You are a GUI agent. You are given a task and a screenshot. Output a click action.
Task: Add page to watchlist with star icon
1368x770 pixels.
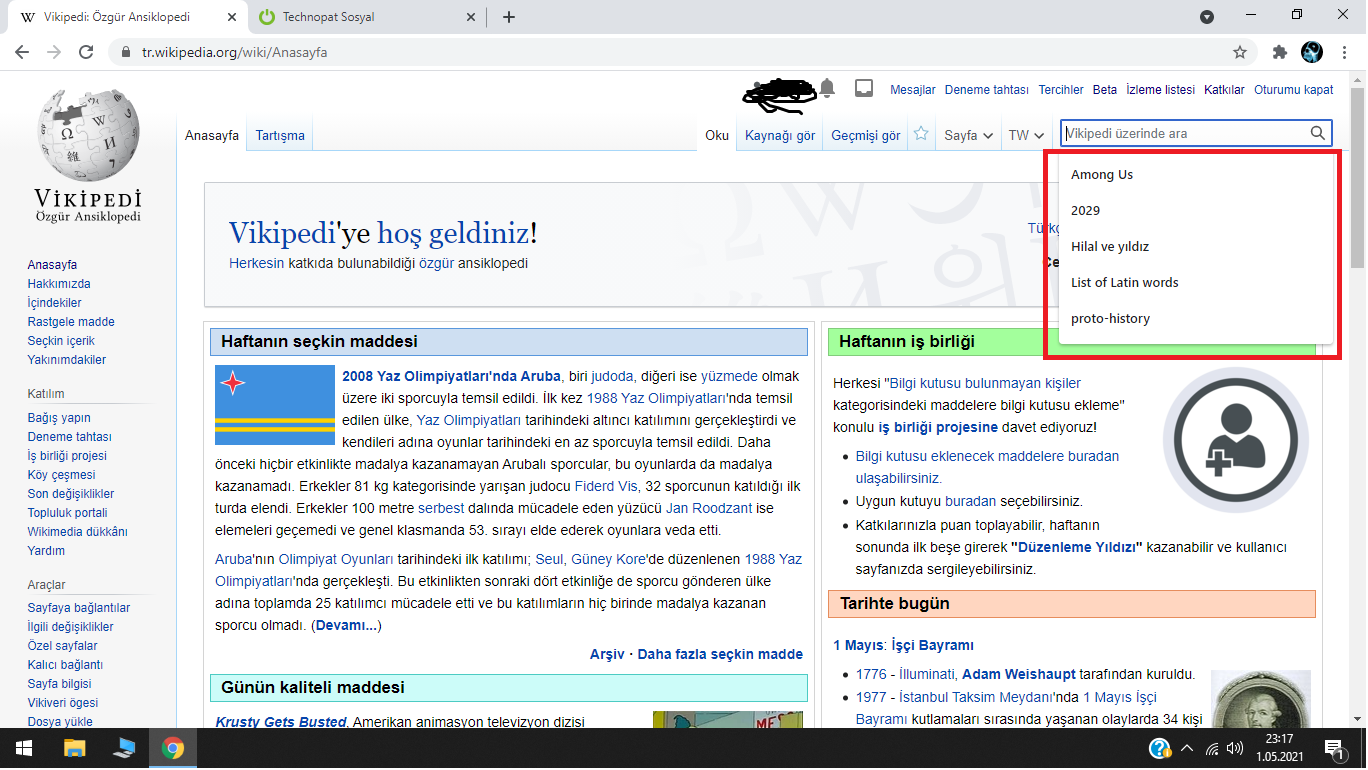(921, 134)
